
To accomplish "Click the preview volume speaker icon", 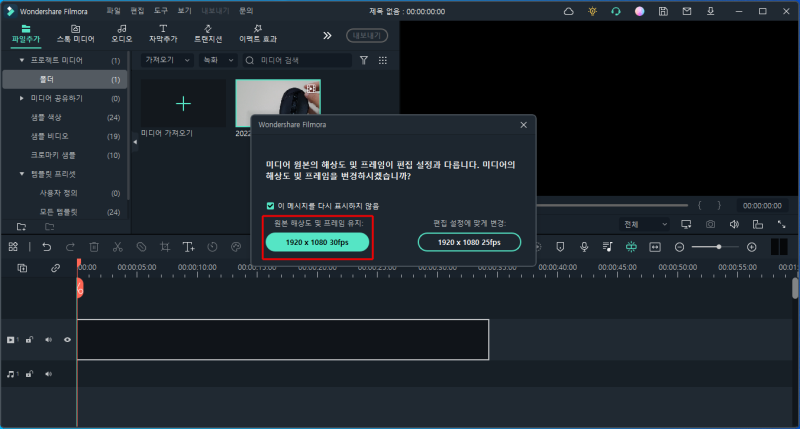I will [x=734, y=224].
